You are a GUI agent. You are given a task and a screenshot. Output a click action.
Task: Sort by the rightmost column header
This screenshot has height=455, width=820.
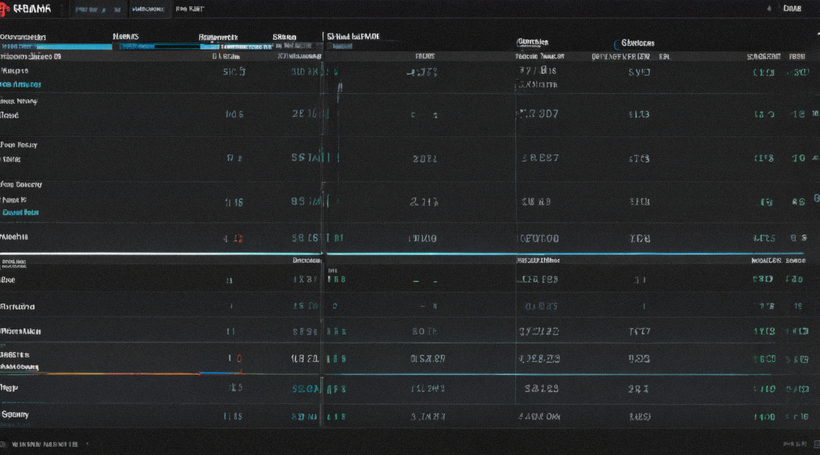tap(797, 56)
